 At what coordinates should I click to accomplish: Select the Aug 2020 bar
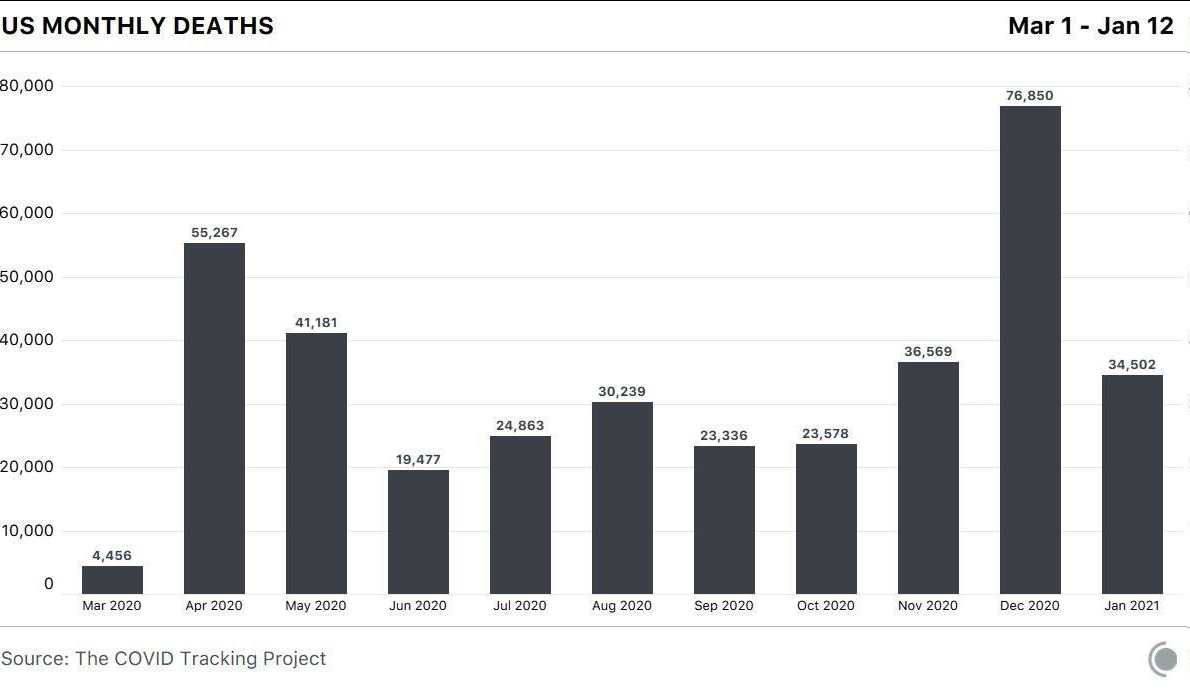point(622,498)
